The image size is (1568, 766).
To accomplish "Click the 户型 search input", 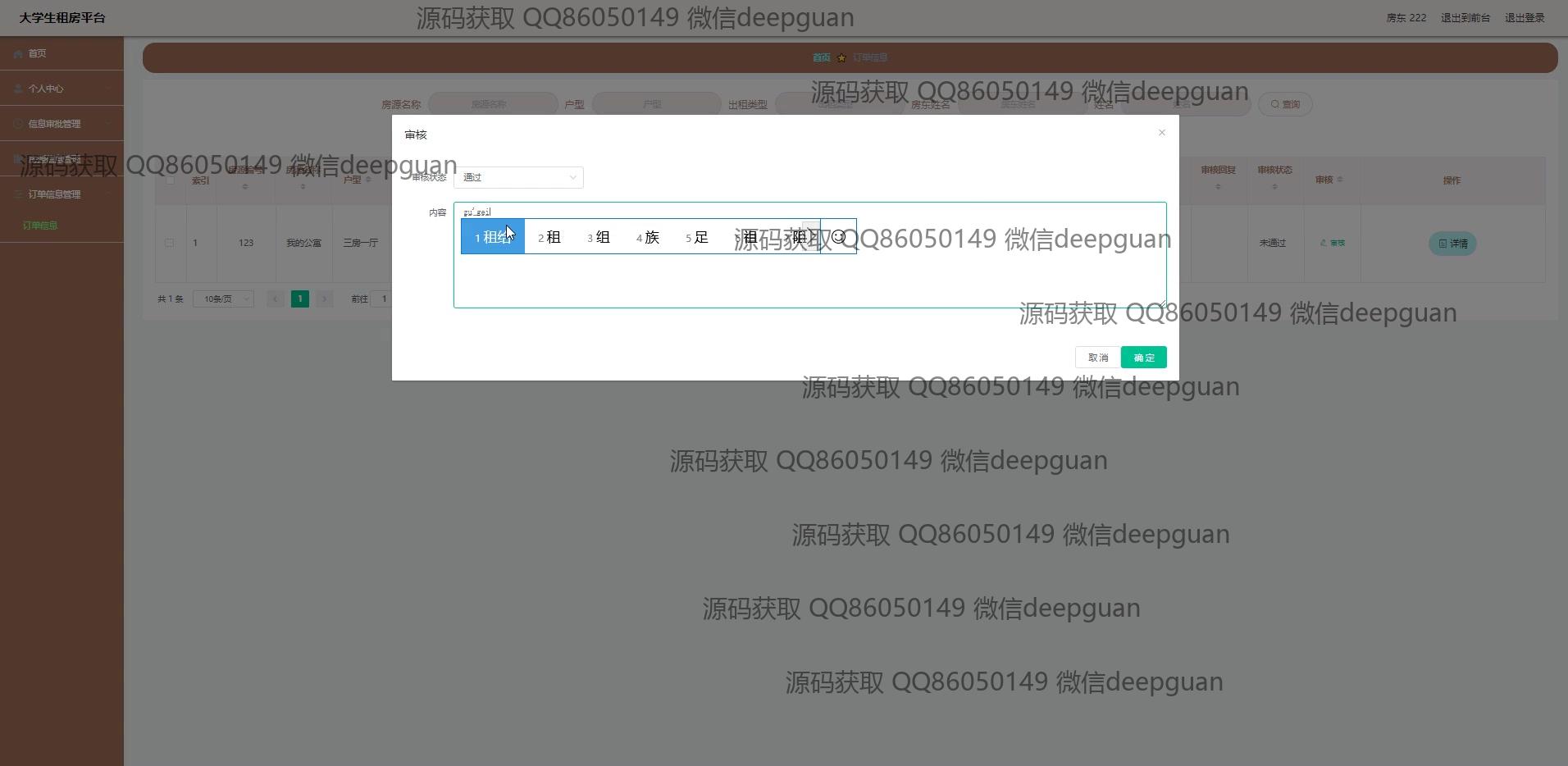I will (x=656, y=104).
